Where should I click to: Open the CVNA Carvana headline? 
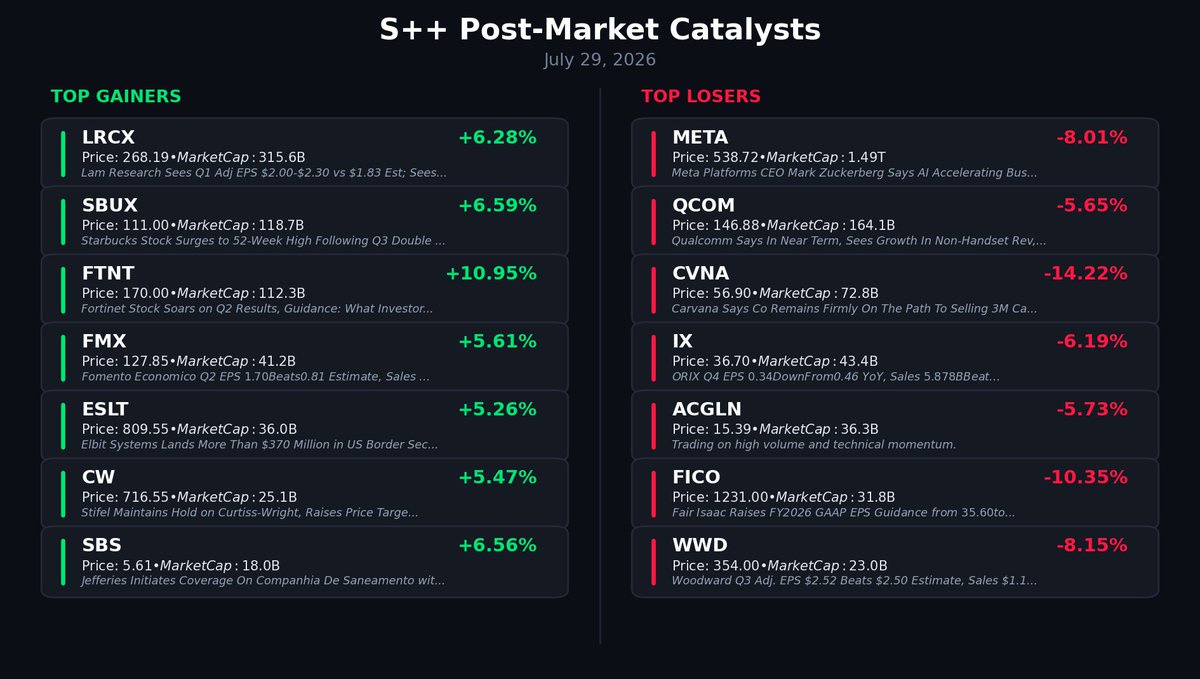pyautogui.click(x=854, y=309)
